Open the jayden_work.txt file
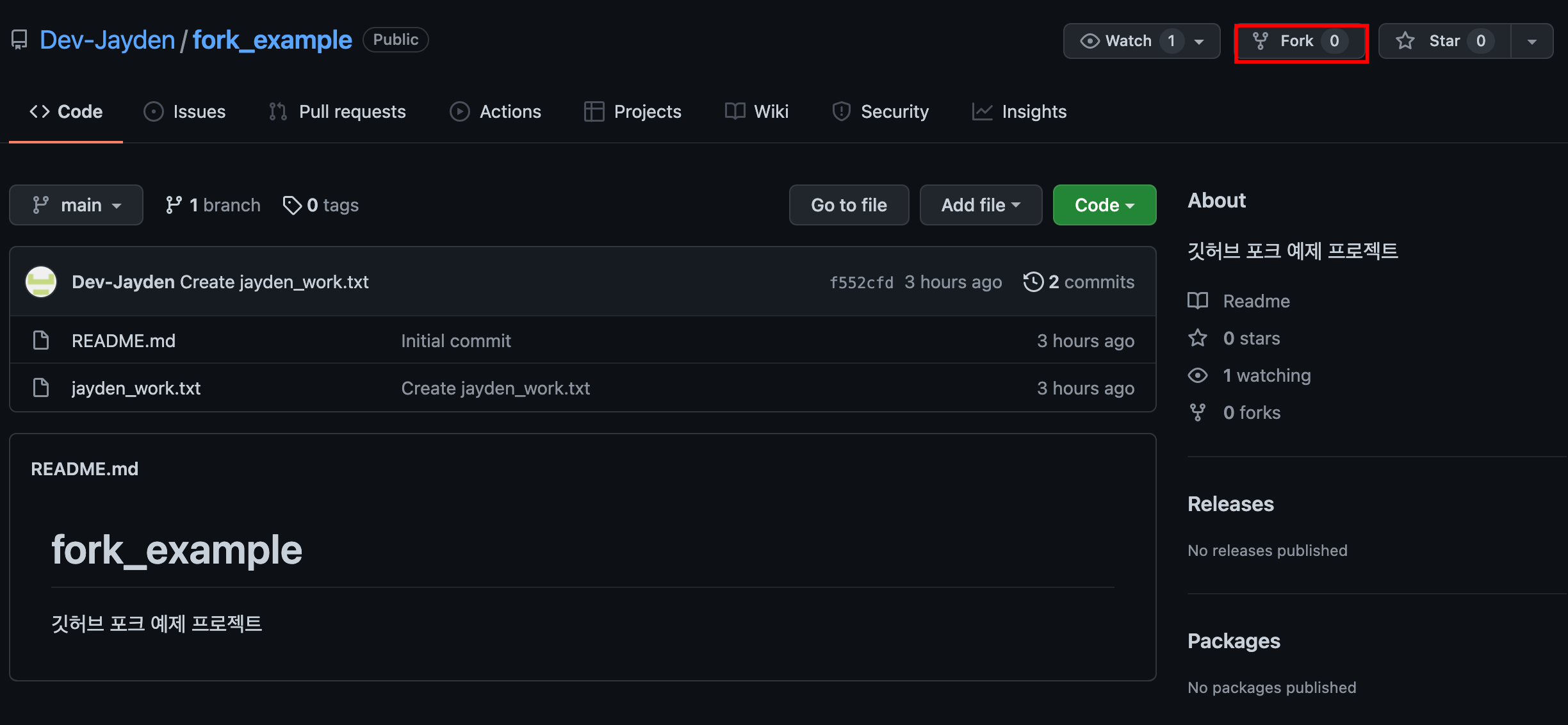 click(136, 388)
